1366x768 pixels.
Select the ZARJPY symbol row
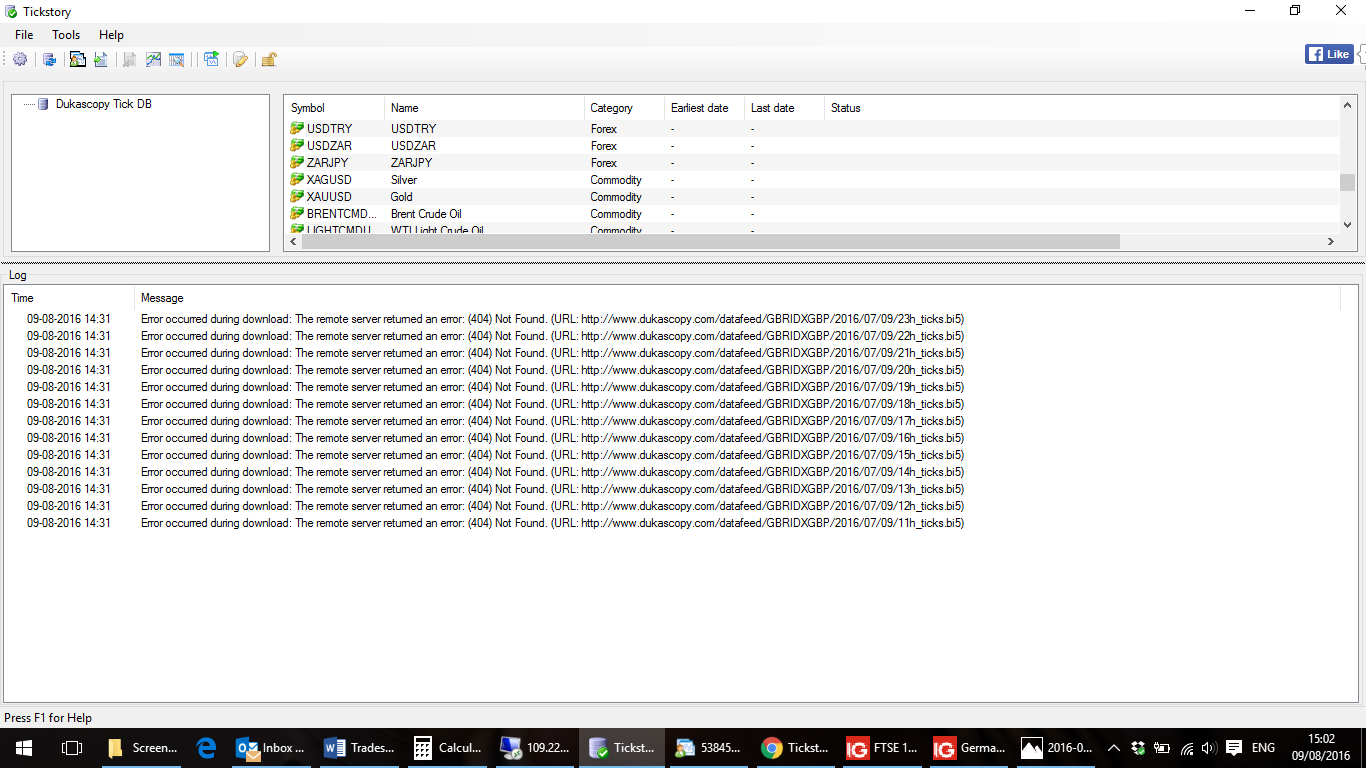pos(812,163)
